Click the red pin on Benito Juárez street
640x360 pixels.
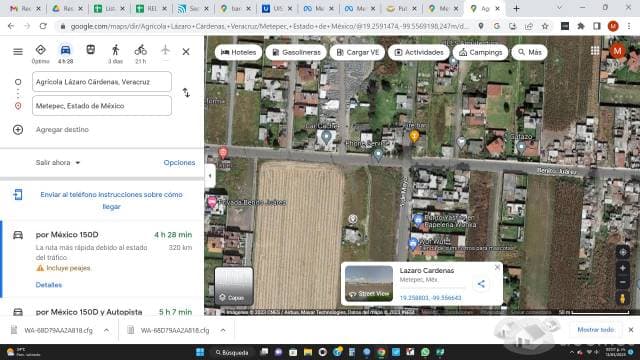(223, 153)
